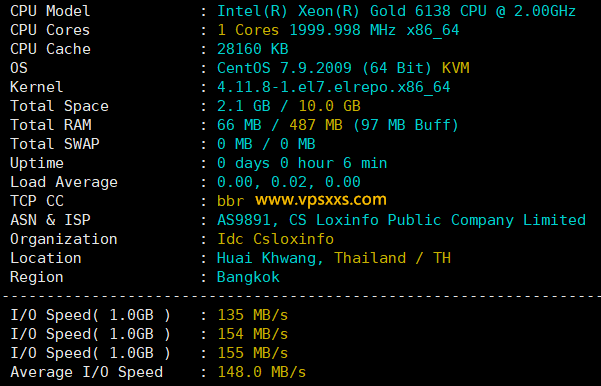
Task: Click the kernel version '4.11.8-1.el7.elrepo.x86_64'
Action: 333,87
